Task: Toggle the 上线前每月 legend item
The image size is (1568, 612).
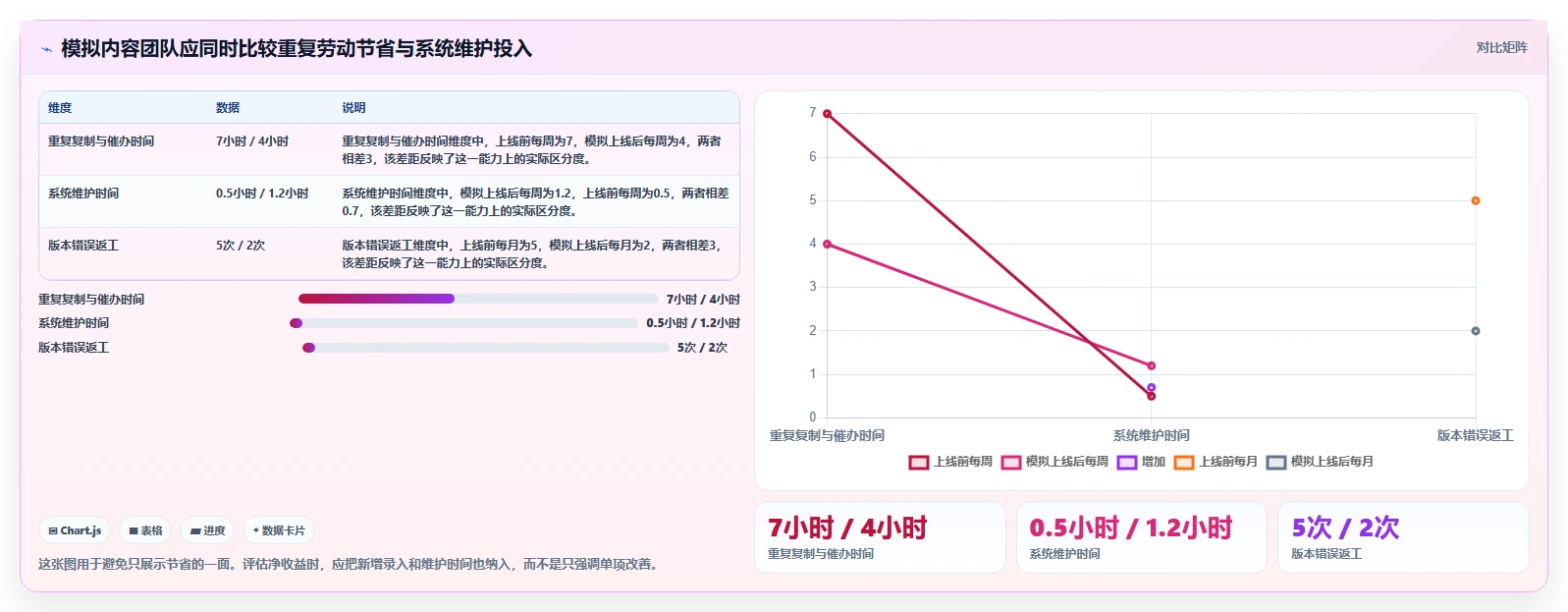Action: point(1216,462)
